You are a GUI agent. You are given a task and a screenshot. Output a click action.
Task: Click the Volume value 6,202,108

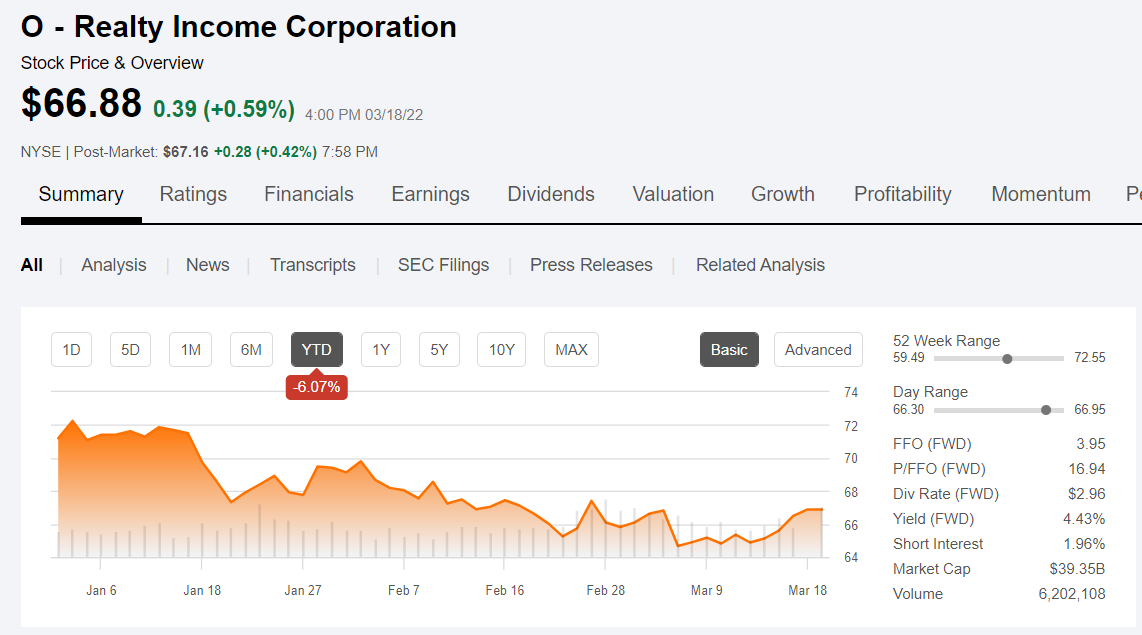click(1071, 594)
